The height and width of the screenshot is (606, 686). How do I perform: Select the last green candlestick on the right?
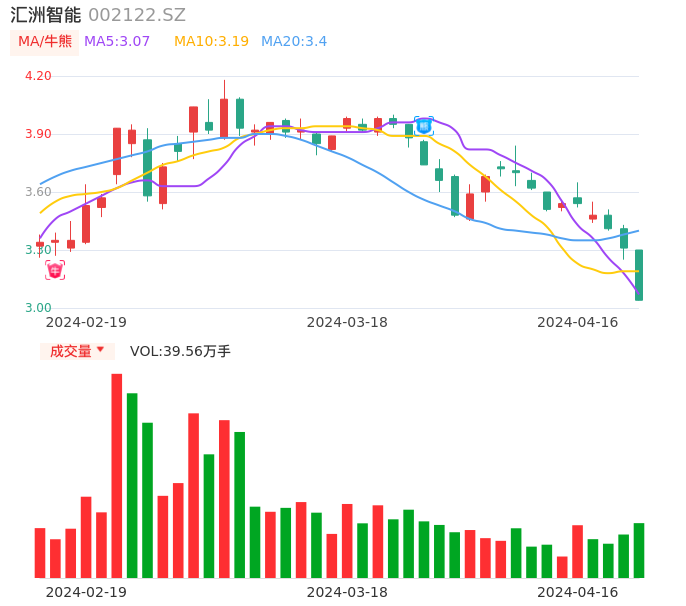tap(639, 275)
